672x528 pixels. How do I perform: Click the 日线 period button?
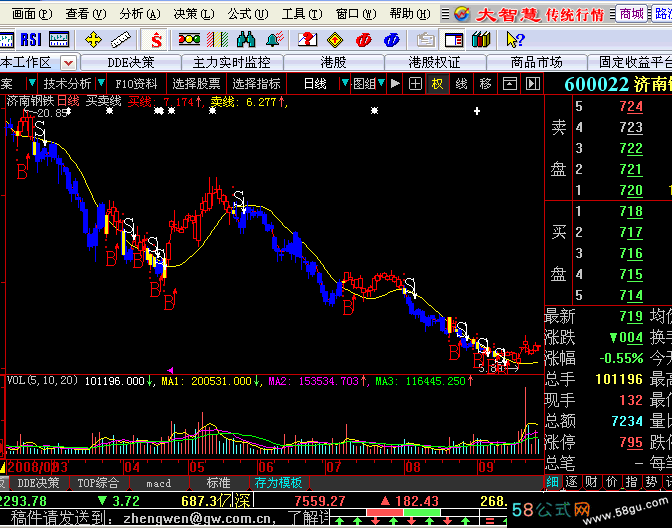pyautogui.click(x=315, y=83)
